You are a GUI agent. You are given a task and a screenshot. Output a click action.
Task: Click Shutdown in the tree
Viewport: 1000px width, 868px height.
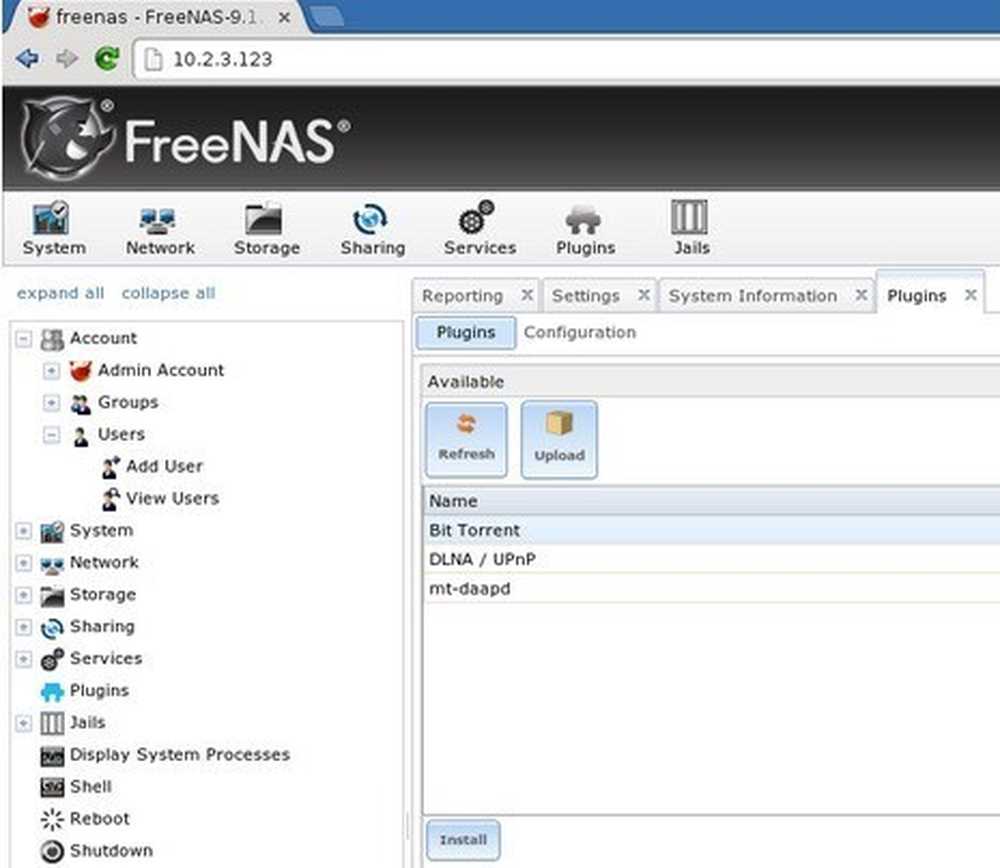tap(111, 851)
